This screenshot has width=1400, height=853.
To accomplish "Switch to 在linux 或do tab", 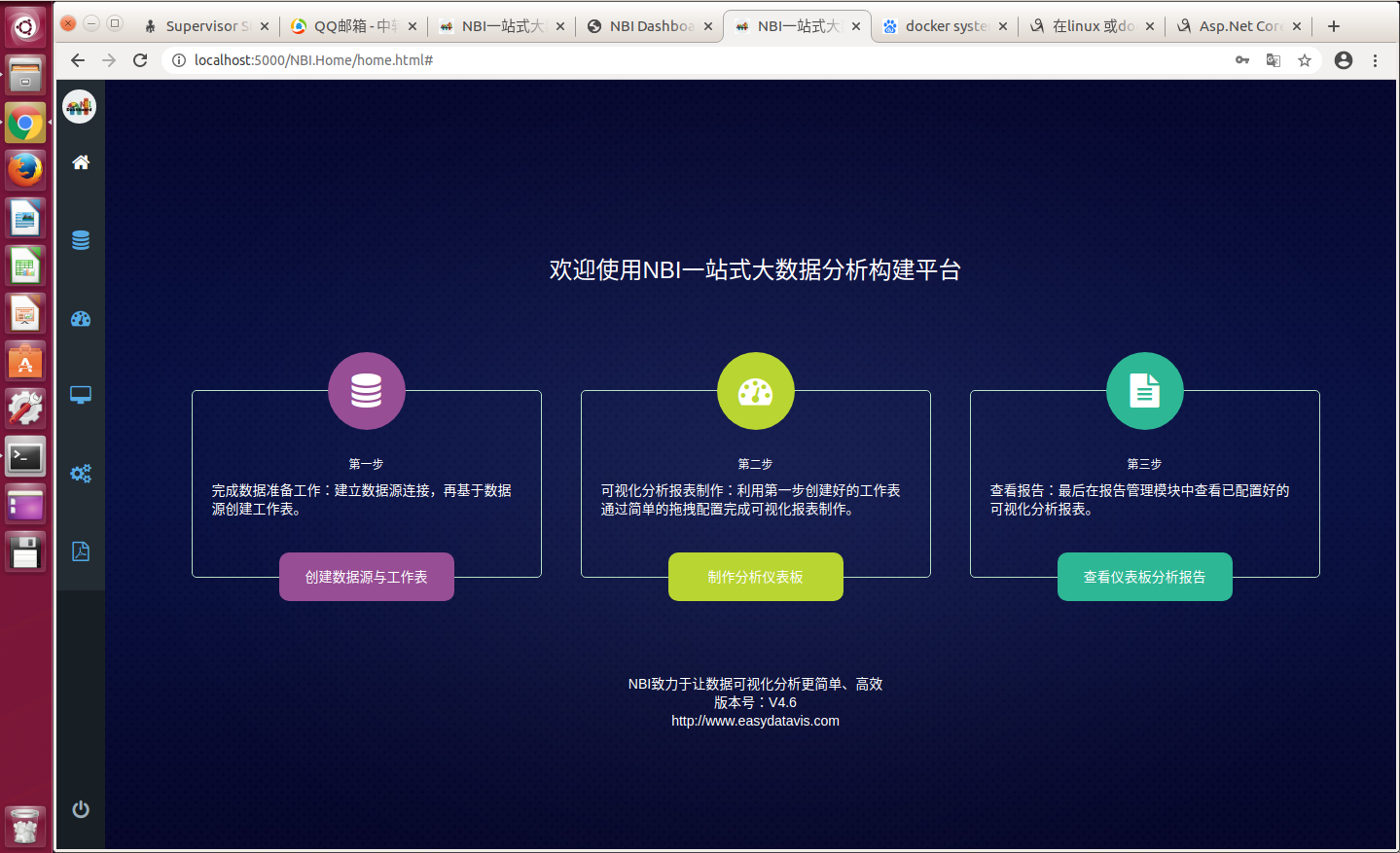I will pyautogui.click(x=1094, y=26).
